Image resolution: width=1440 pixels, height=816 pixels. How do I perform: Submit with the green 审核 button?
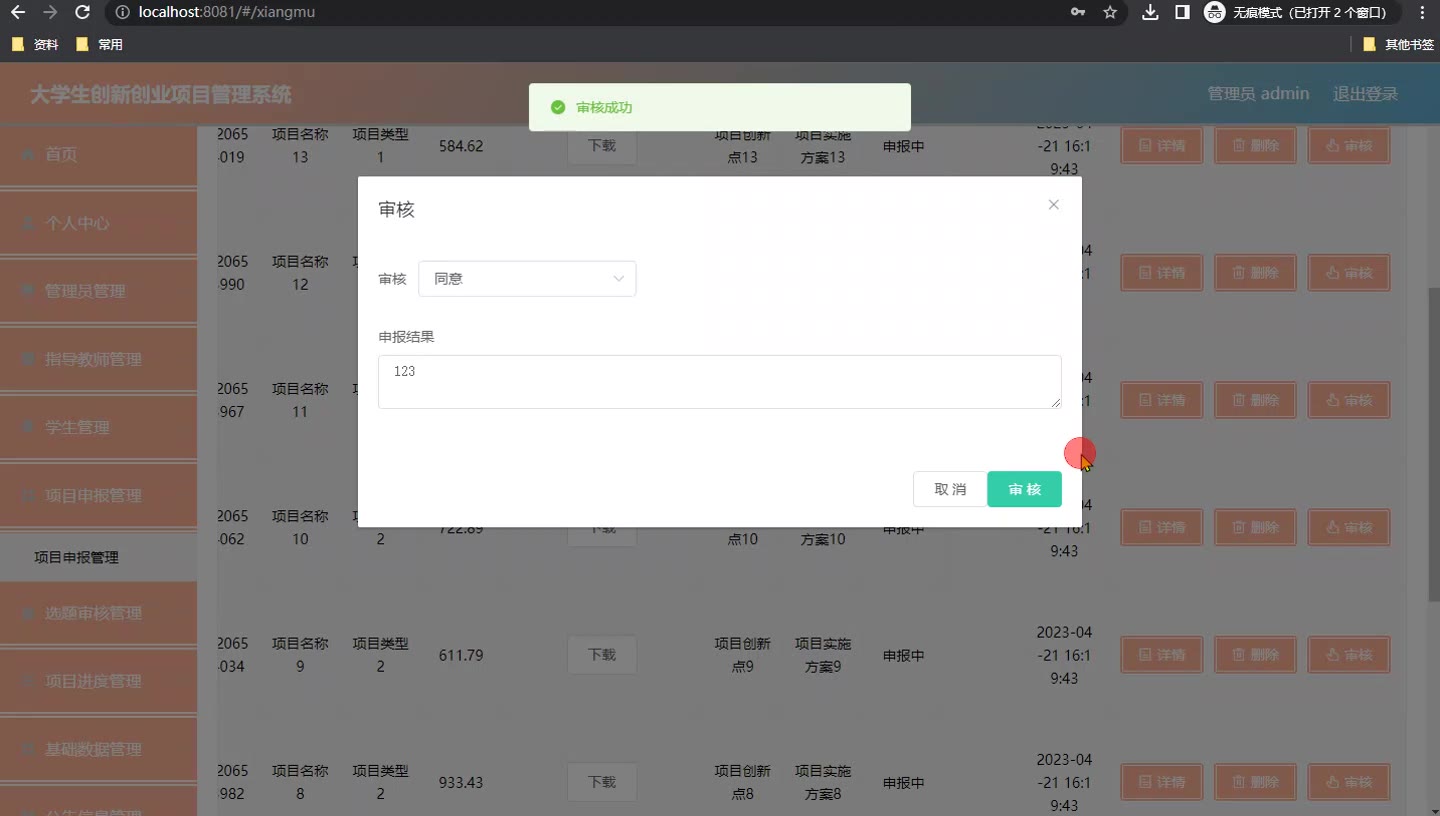pyautogui.click(x=1025, y=489)
